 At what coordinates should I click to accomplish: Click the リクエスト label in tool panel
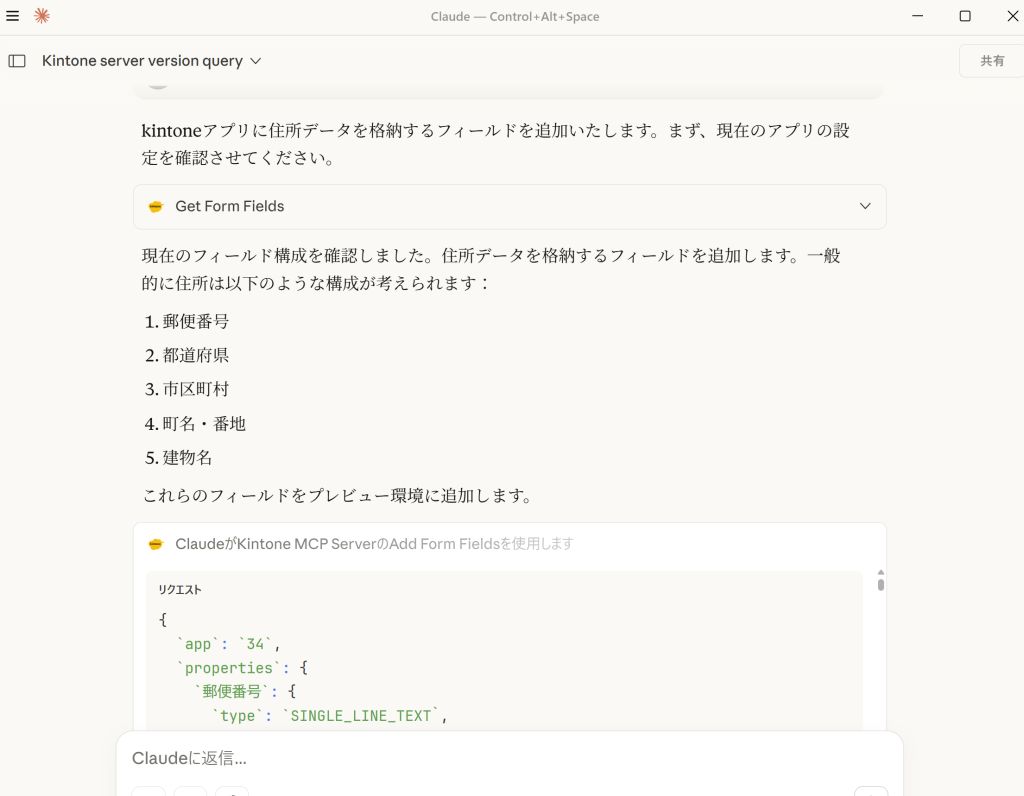click(180, 590)
